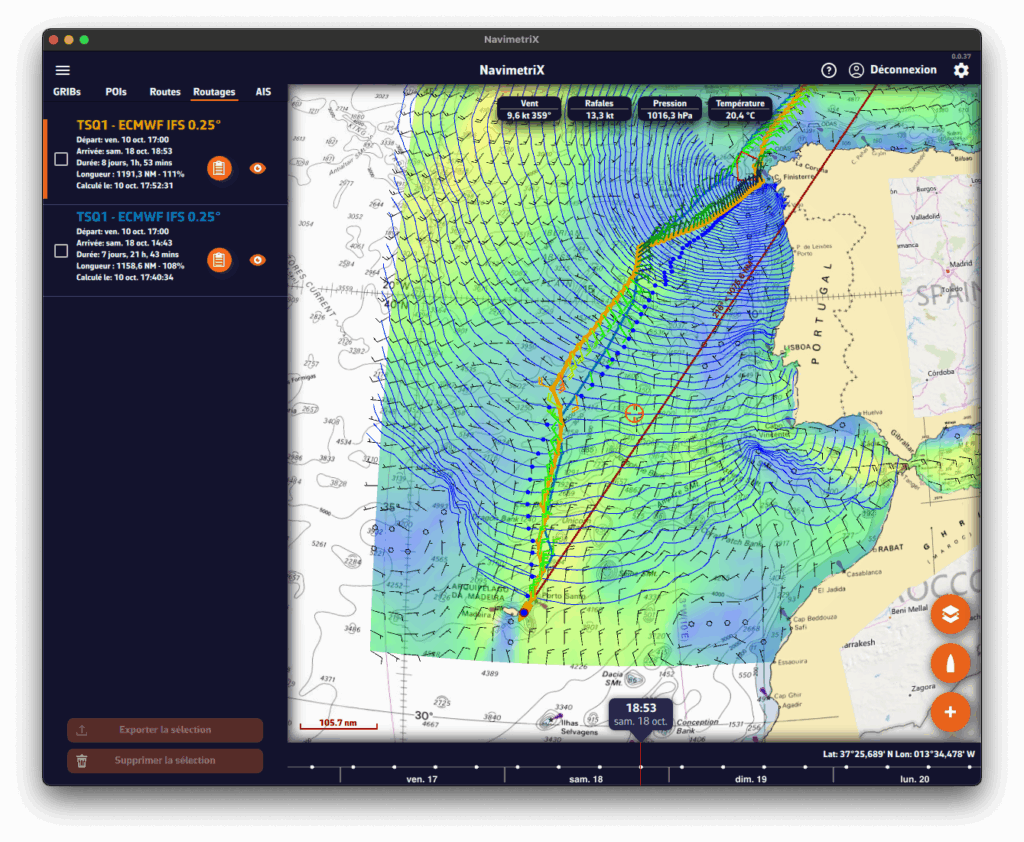Check the first TSQ1 routing checkbox
Image resolution: width=1024 pixels, height=842 pixels.
[x=61, y=159]
